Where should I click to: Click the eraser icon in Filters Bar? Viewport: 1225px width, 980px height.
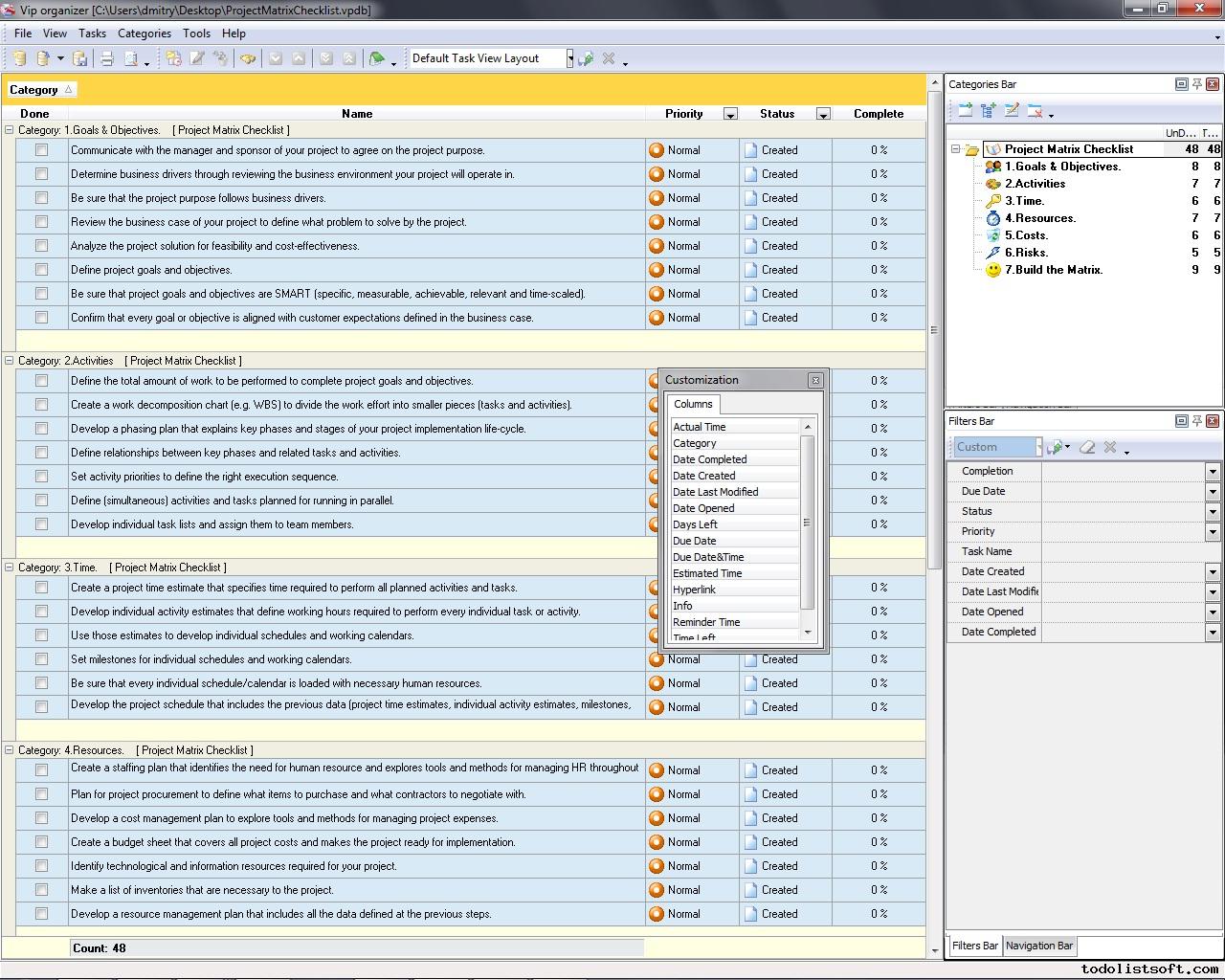tap(1087, 447)
